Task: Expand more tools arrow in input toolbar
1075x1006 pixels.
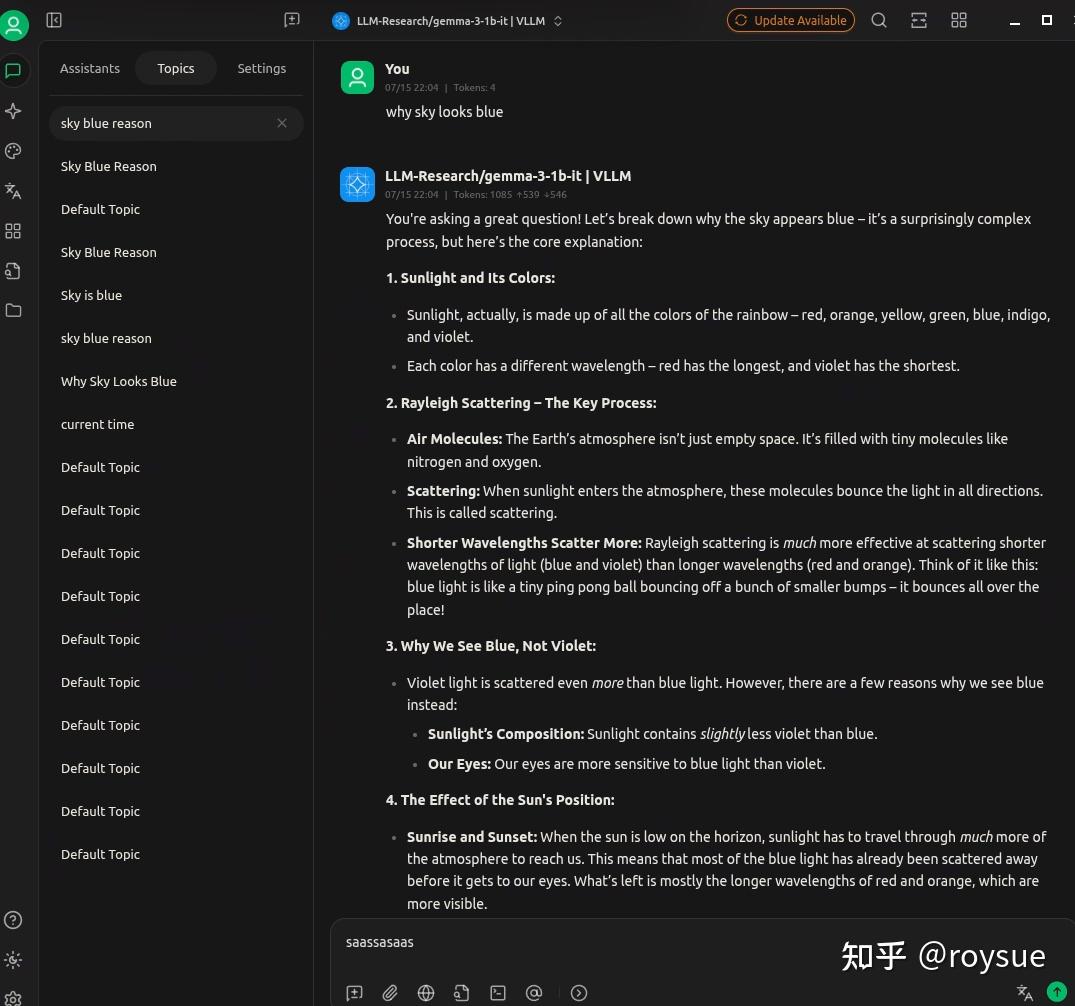Action: click(x=579, y=992)
